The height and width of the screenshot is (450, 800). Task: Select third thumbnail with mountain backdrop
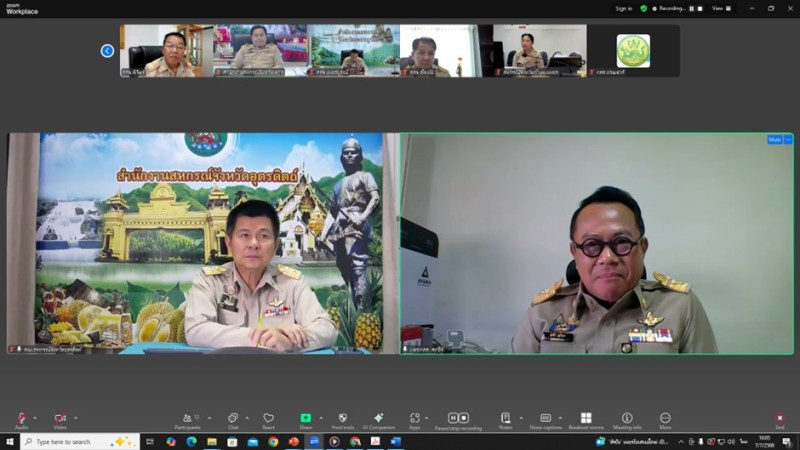pos(353,51)
